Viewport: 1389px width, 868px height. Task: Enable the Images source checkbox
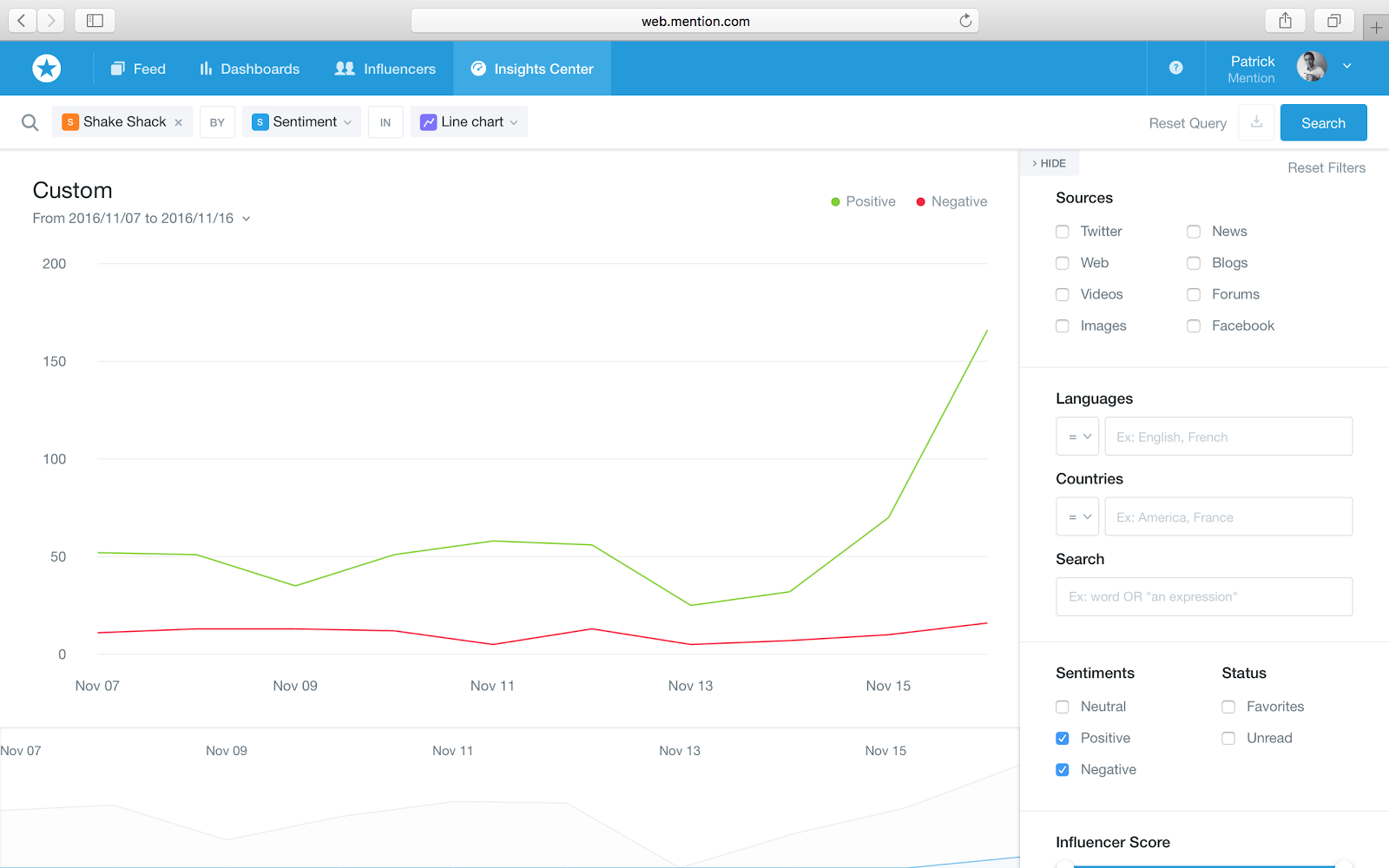[1063, 326]
